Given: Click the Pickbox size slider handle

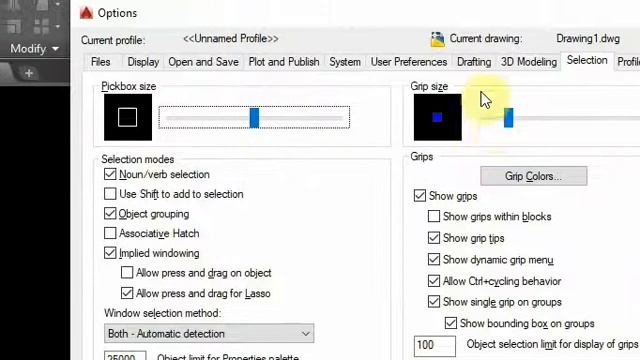Looking at the screenshot, I should pyautogui.click(x=254, y=118).
